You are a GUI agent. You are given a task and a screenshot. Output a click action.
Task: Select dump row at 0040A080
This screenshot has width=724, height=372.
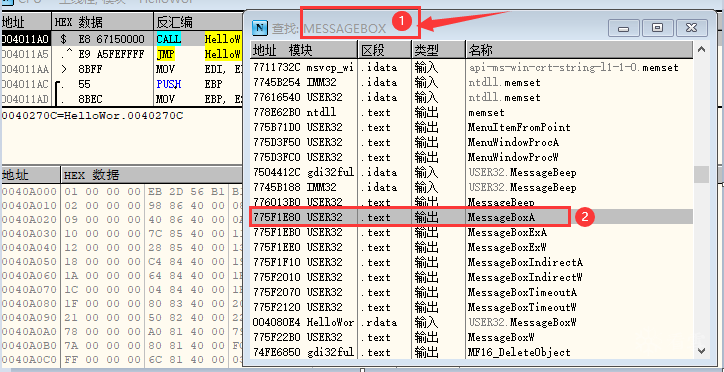121,304
